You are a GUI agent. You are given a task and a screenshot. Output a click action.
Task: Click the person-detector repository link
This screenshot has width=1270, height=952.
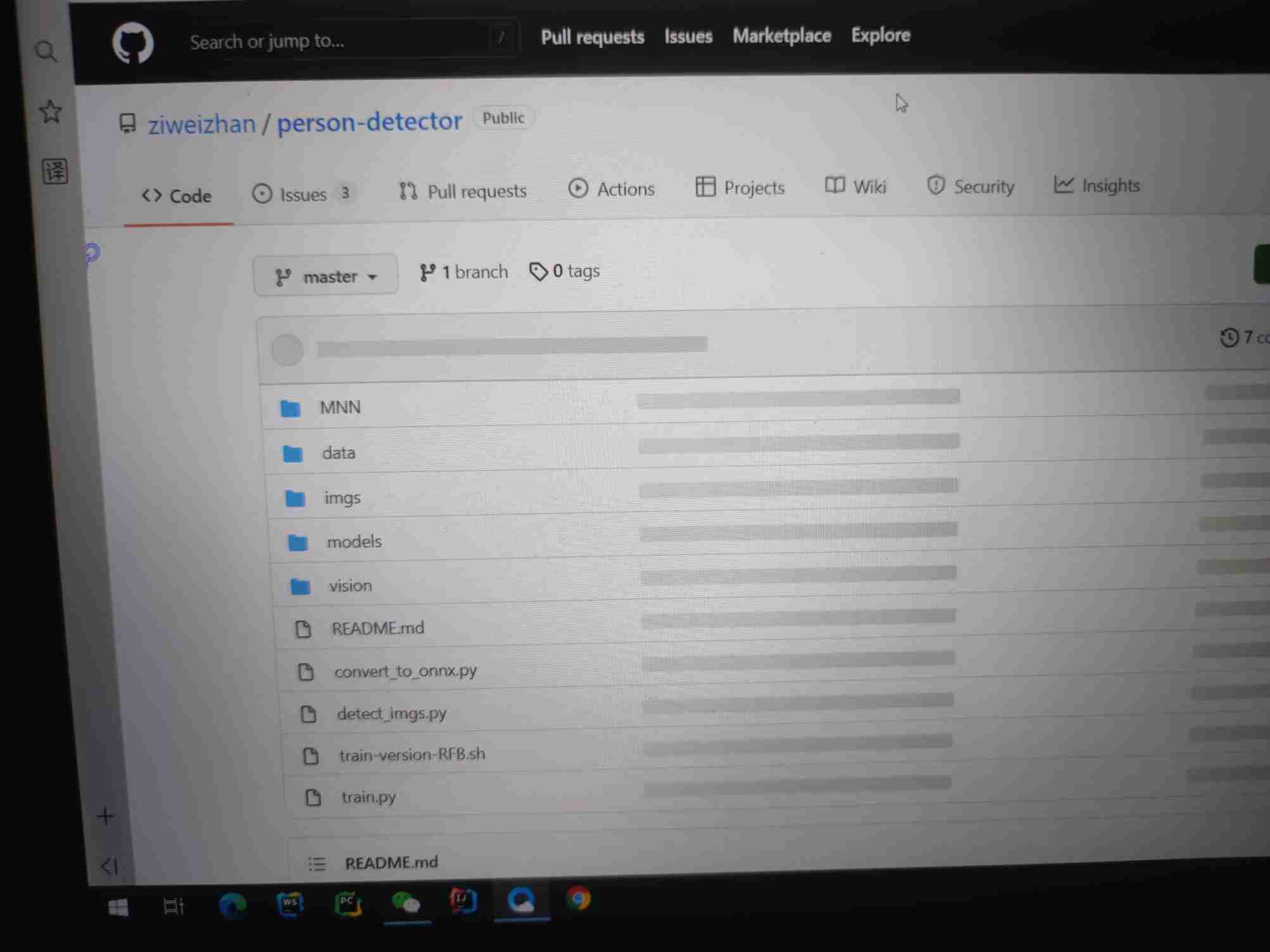click(370, 121)
